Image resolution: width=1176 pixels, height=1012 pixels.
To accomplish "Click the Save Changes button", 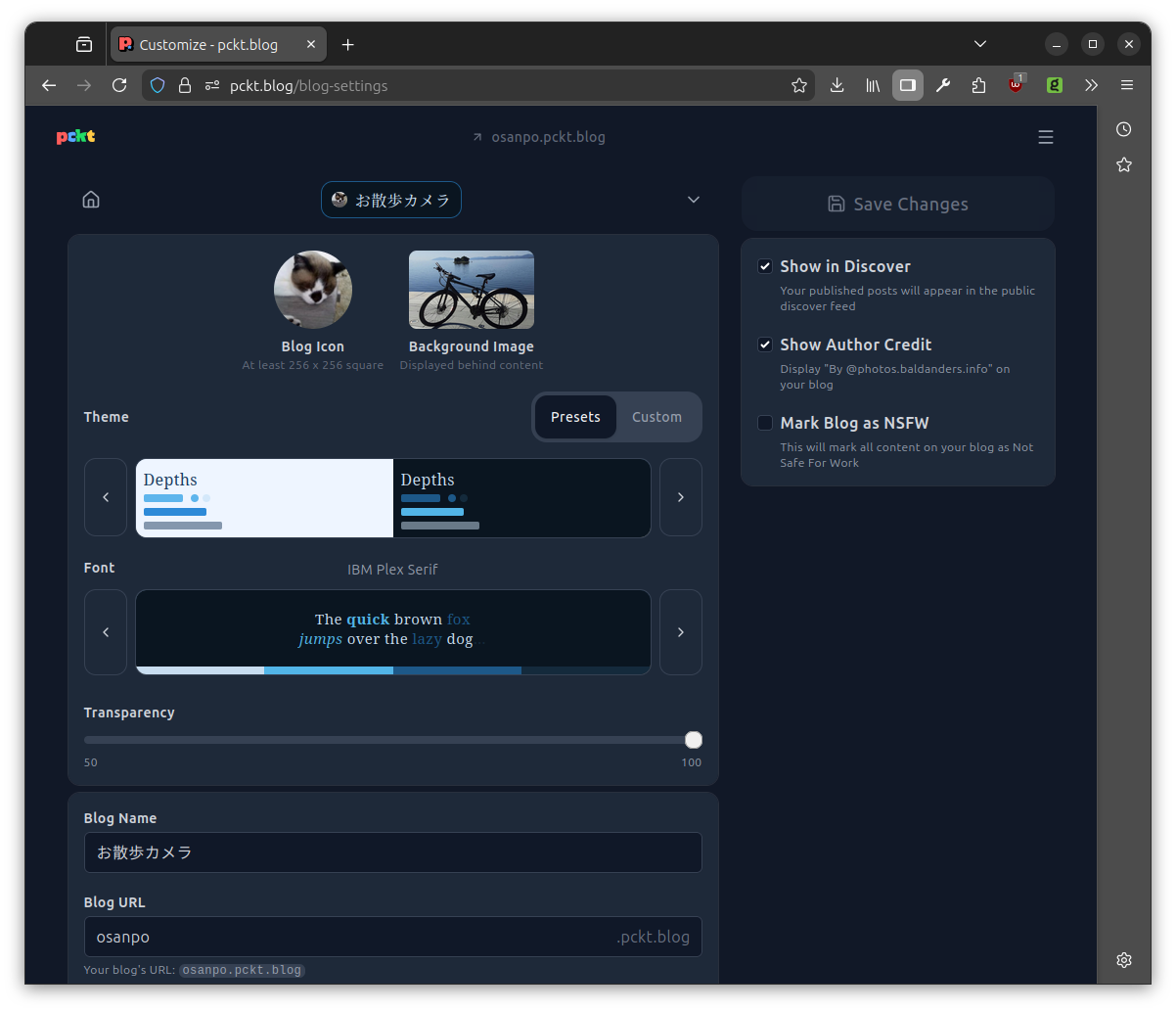I will [x=897, y=204].
